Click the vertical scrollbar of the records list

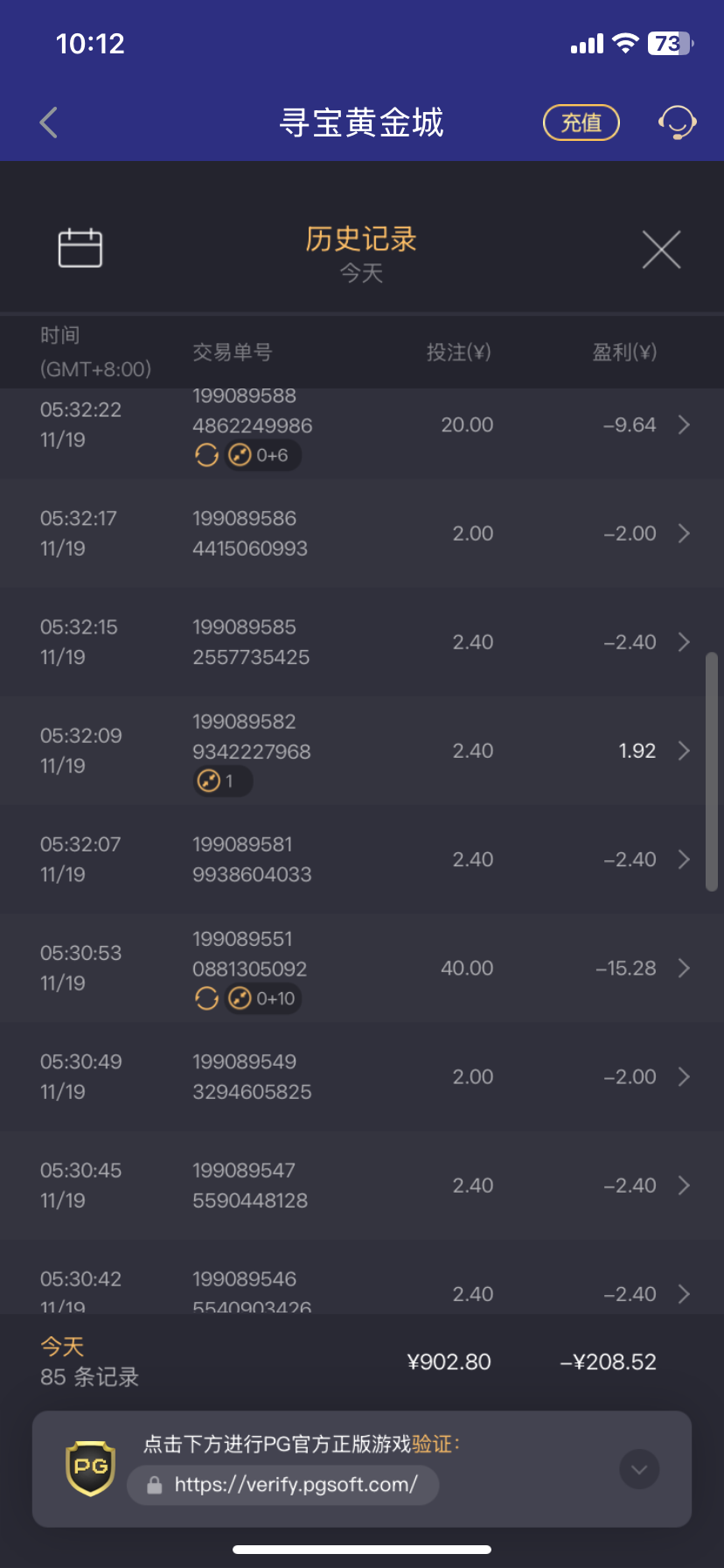(712, 770)
